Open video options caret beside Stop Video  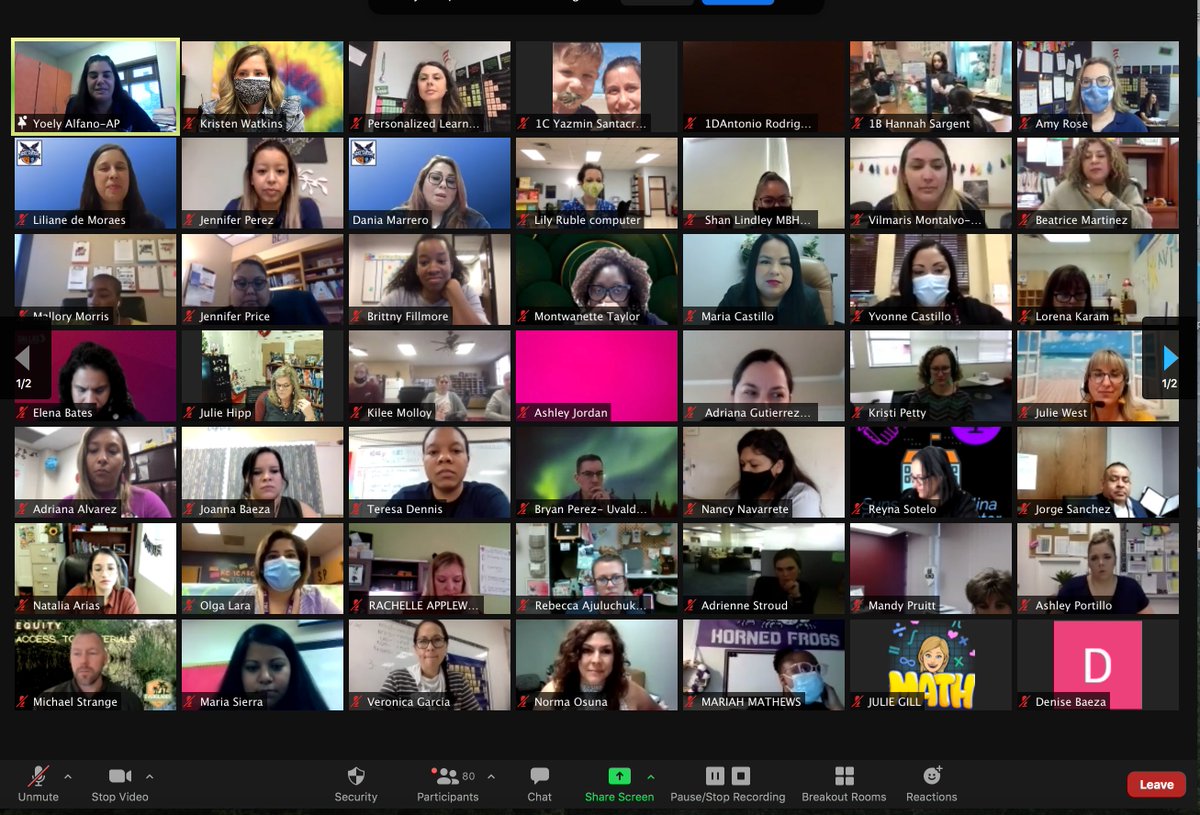coord(150,776)
